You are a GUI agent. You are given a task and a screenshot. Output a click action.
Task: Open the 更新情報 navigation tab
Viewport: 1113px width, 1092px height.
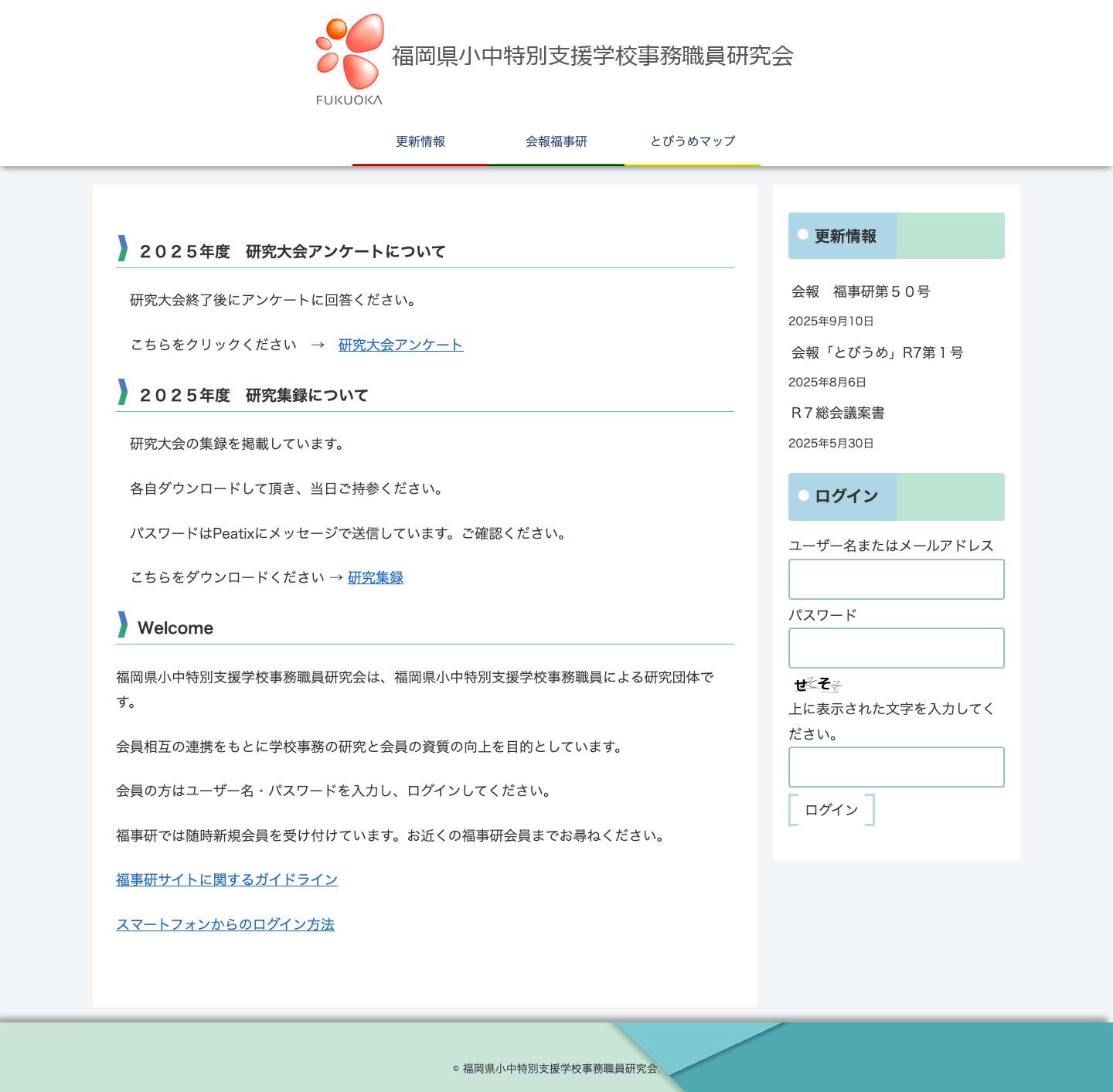point(420,141)
